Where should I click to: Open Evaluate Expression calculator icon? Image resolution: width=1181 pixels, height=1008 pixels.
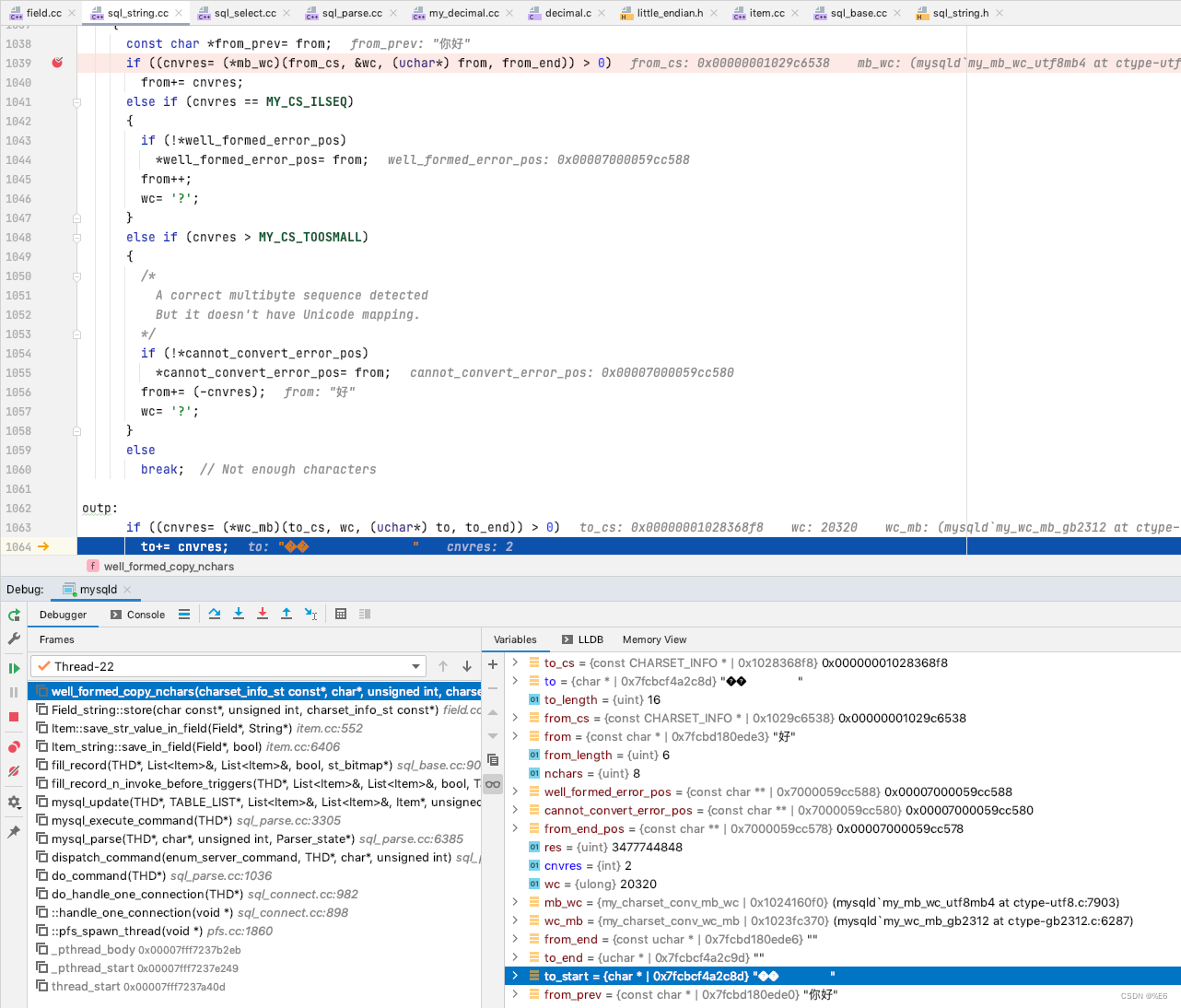click(341, 614)
